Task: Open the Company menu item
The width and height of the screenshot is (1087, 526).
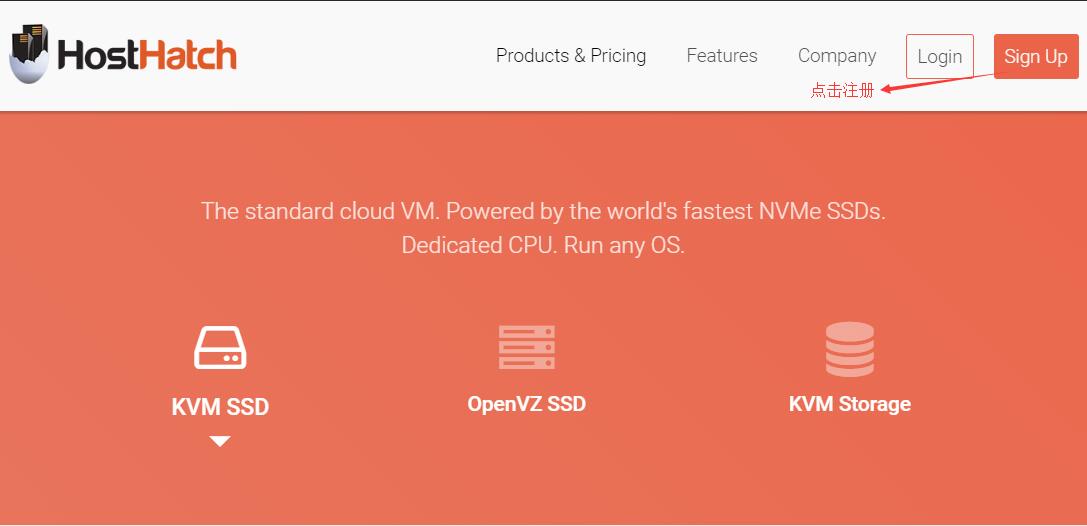Action: pos(837,56)
